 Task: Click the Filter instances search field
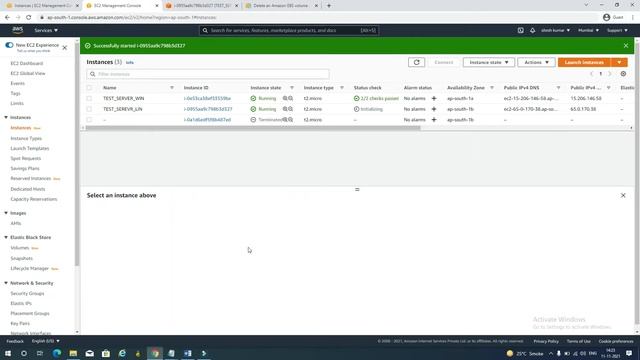pyautogui.click(x=208, y=74)
